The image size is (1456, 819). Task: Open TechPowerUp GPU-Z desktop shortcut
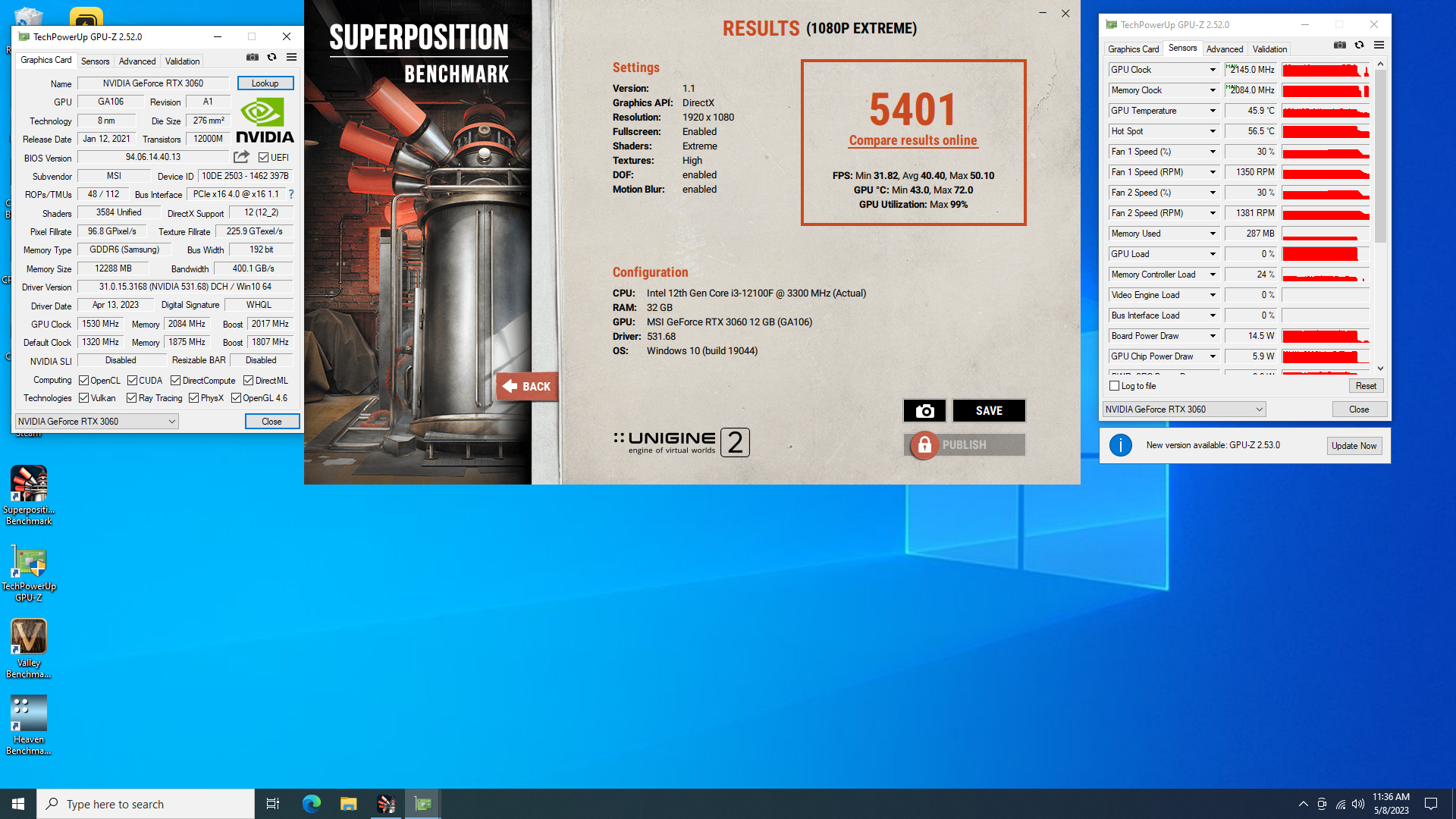click(29, 573)
